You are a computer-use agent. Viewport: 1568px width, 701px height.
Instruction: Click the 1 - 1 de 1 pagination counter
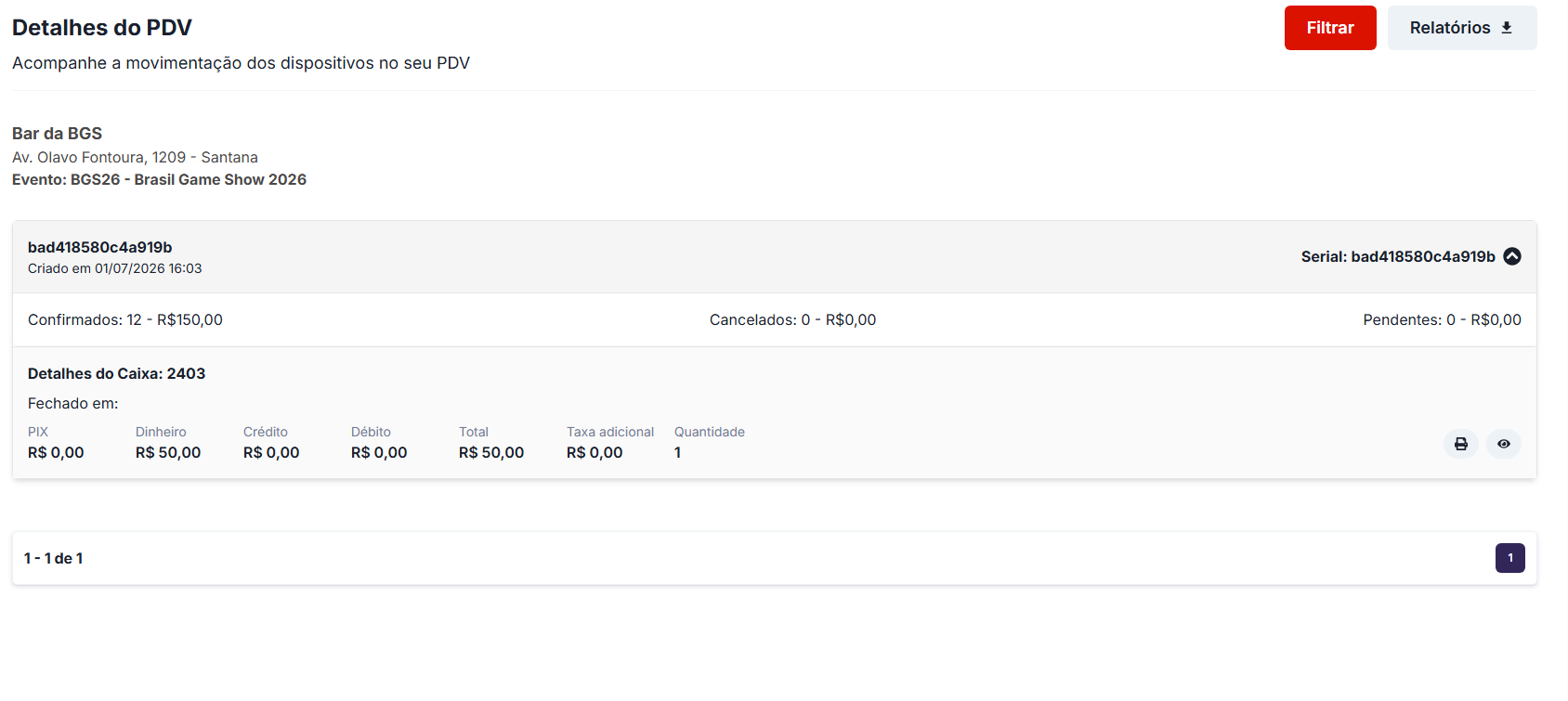pos(53,558)
